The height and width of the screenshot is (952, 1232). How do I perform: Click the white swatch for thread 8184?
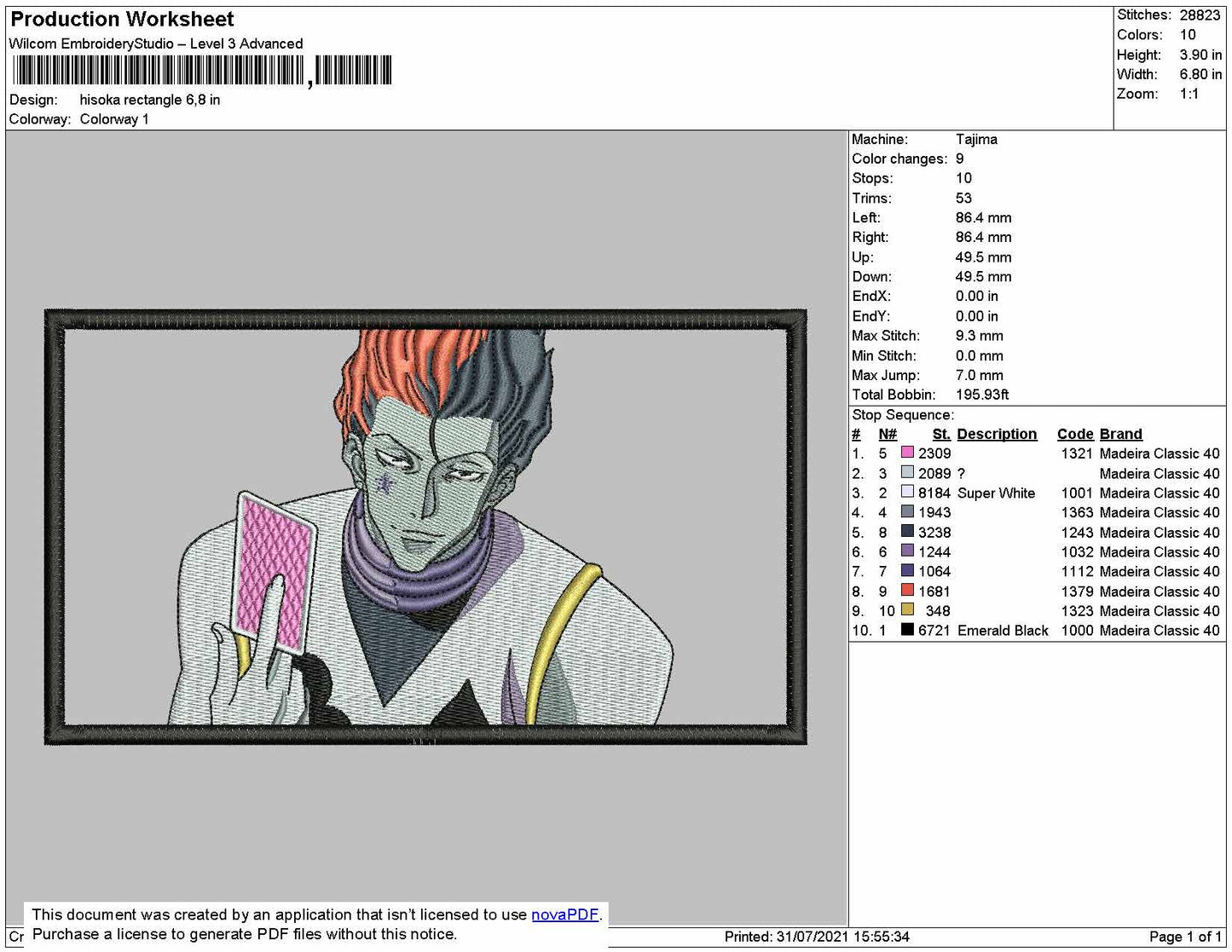907,492
